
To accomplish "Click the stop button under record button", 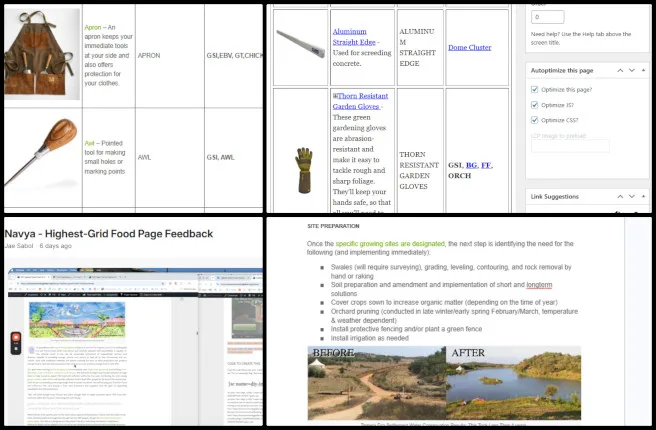I will coord(16,348).
